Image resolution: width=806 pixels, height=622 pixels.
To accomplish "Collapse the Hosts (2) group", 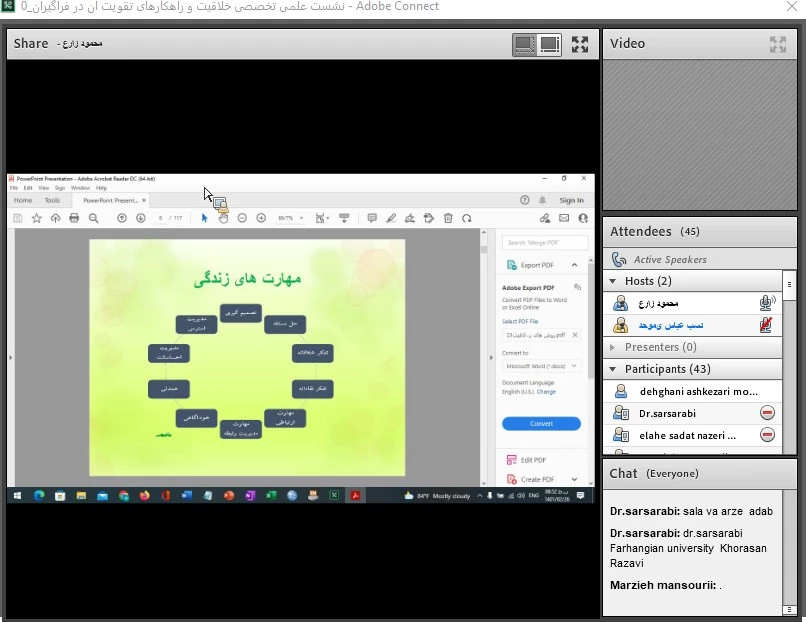I will pyautogui.click(x=613, y=281).
